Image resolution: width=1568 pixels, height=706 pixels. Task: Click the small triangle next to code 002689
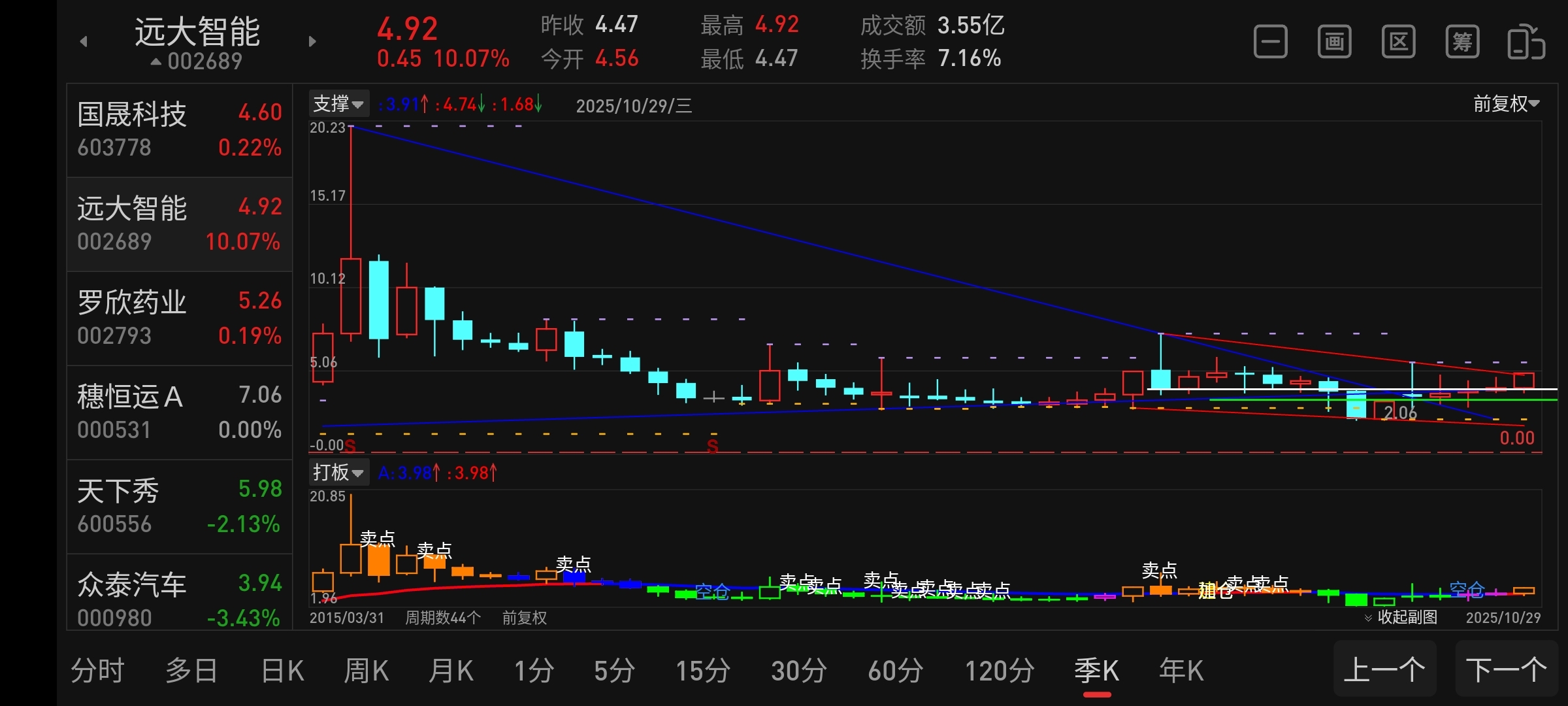click(x=155, y=62)
